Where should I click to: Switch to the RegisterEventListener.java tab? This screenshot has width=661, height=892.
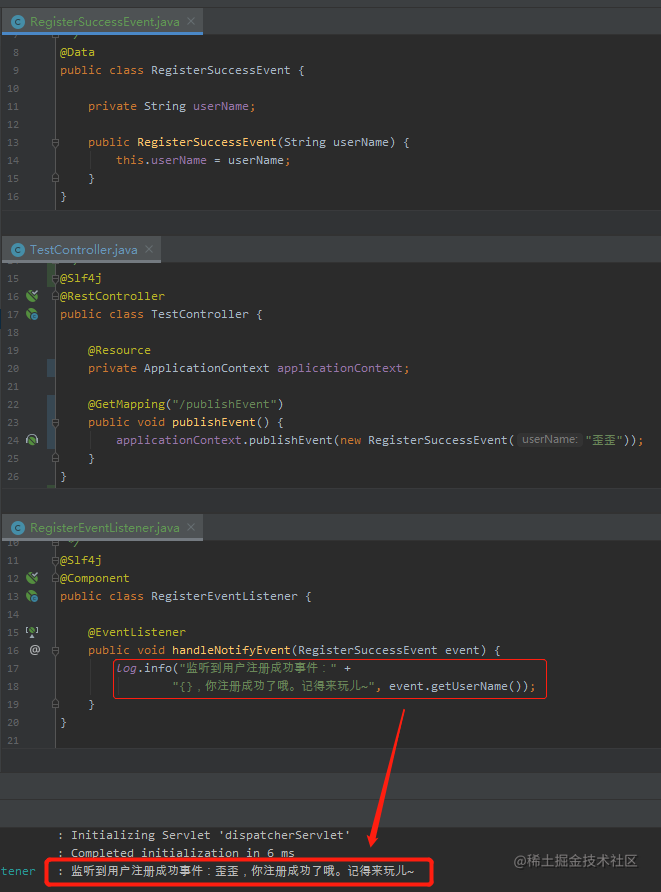104,528
